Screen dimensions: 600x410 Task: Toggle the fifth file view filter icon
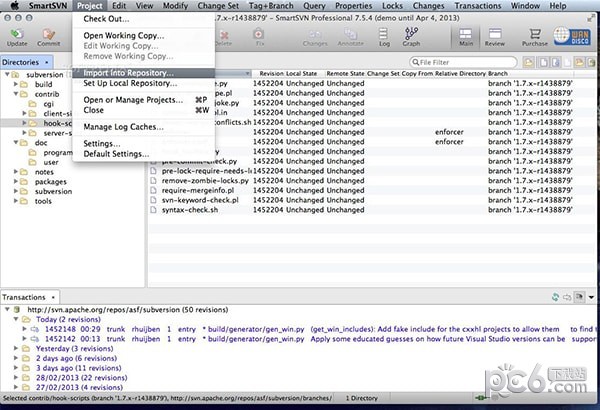(x=579, y=62)
